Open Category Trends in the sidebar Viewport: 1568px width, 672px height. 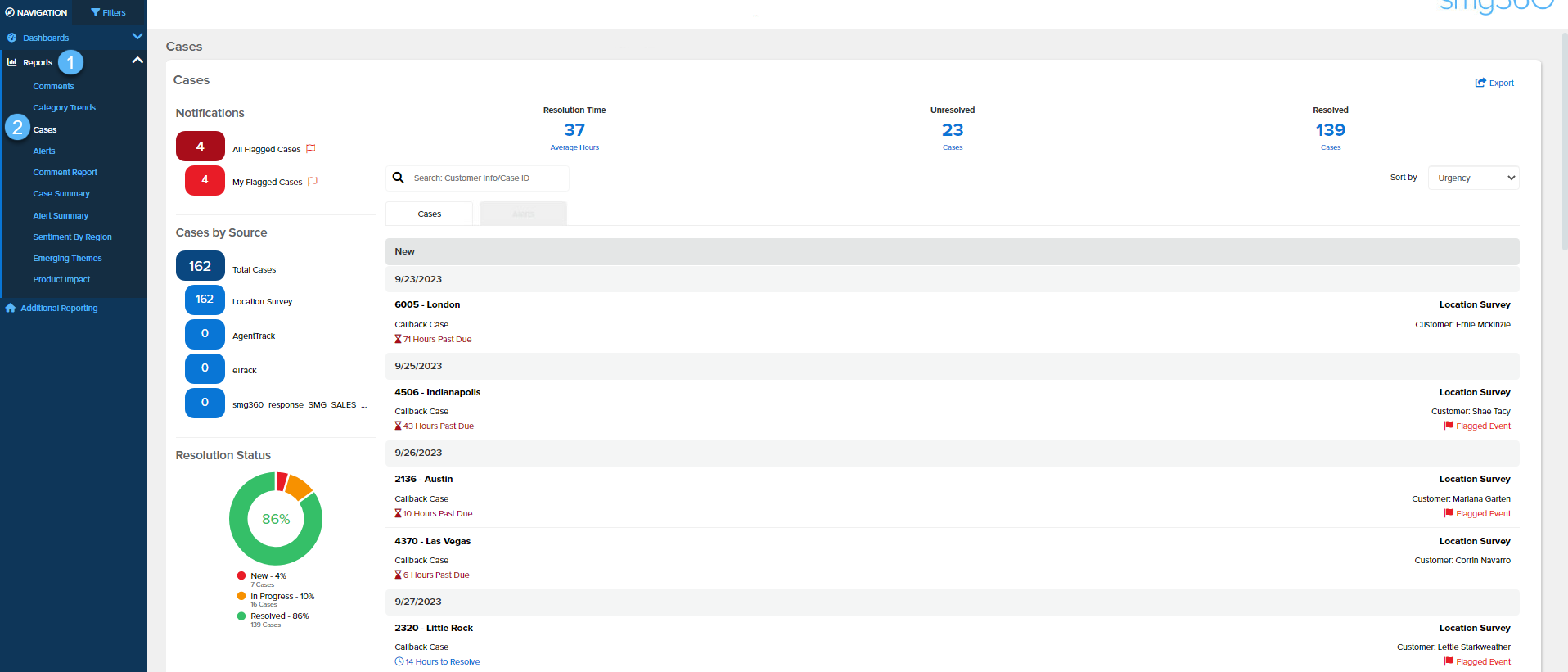[64, 108]
